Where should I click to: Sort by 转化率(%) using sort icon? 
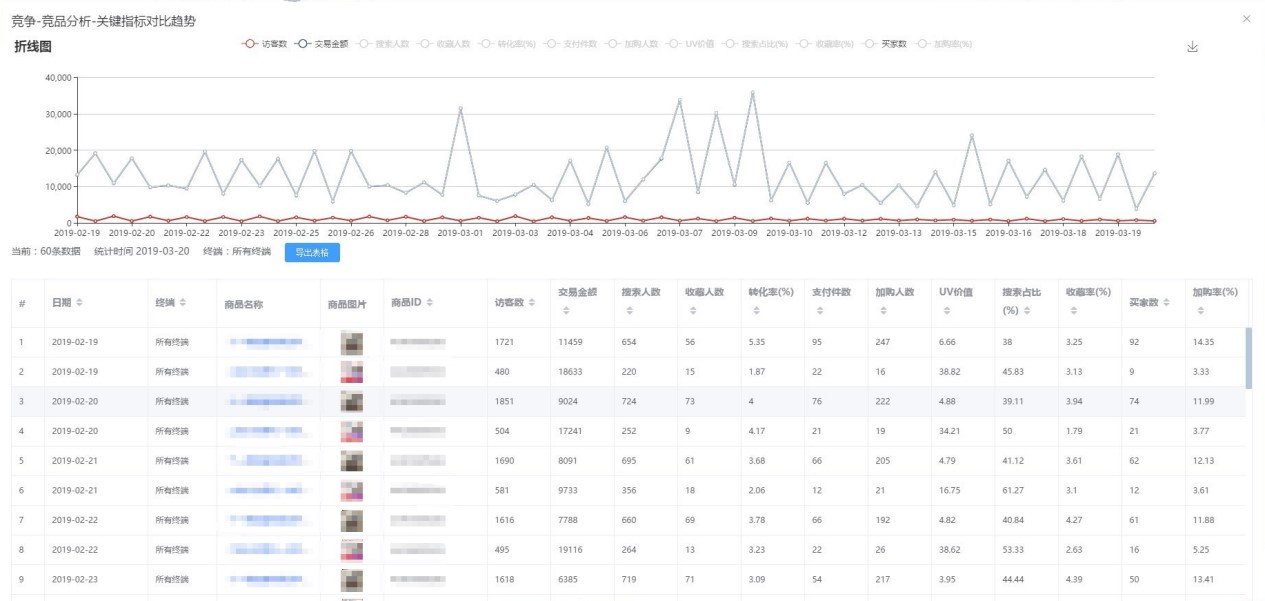[753, 311]
